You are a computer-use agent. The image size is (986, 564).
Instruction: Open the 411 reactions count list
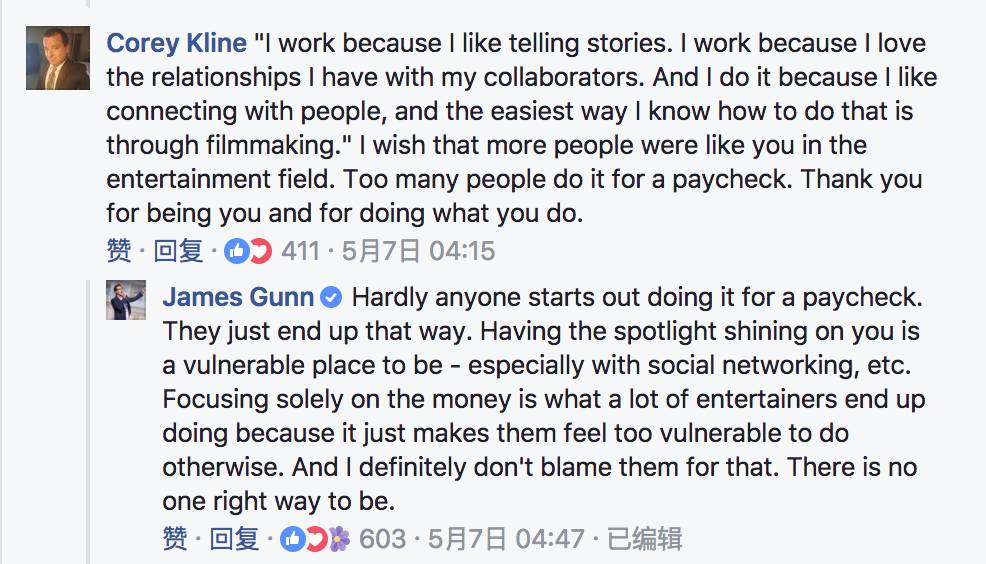300,250
